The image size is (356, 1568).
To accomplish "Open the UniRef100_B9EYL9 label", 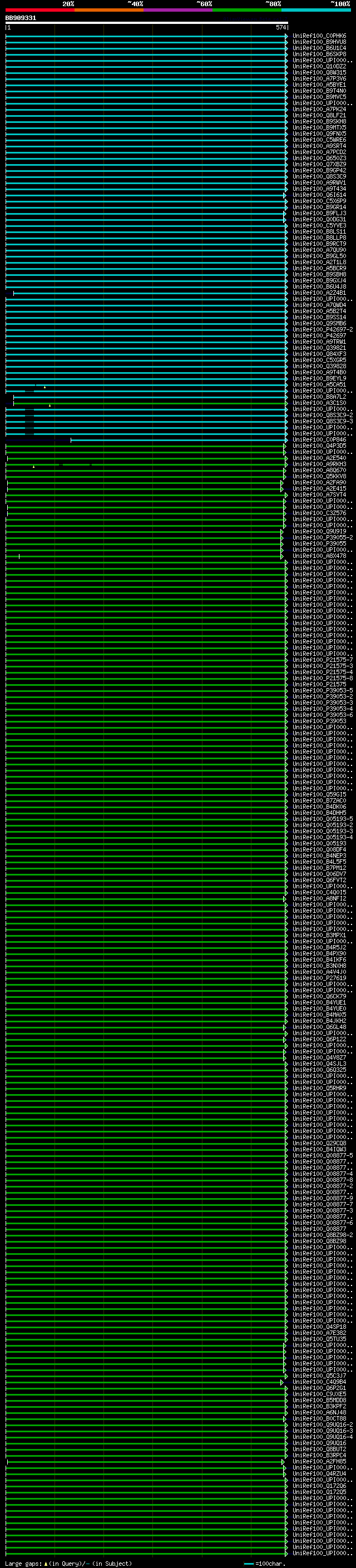I will click(x=319, y=379).
